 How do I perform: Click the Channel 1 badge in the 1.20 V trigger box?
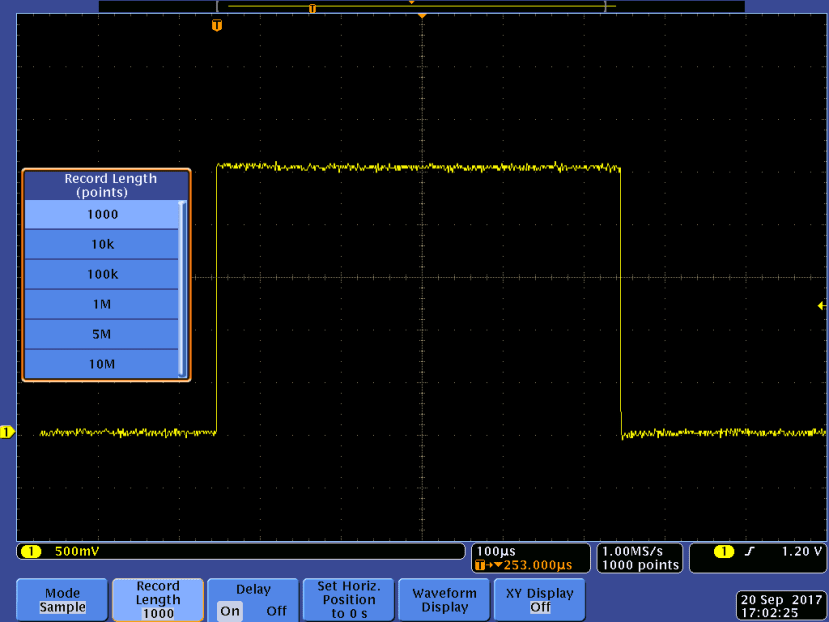722,551
